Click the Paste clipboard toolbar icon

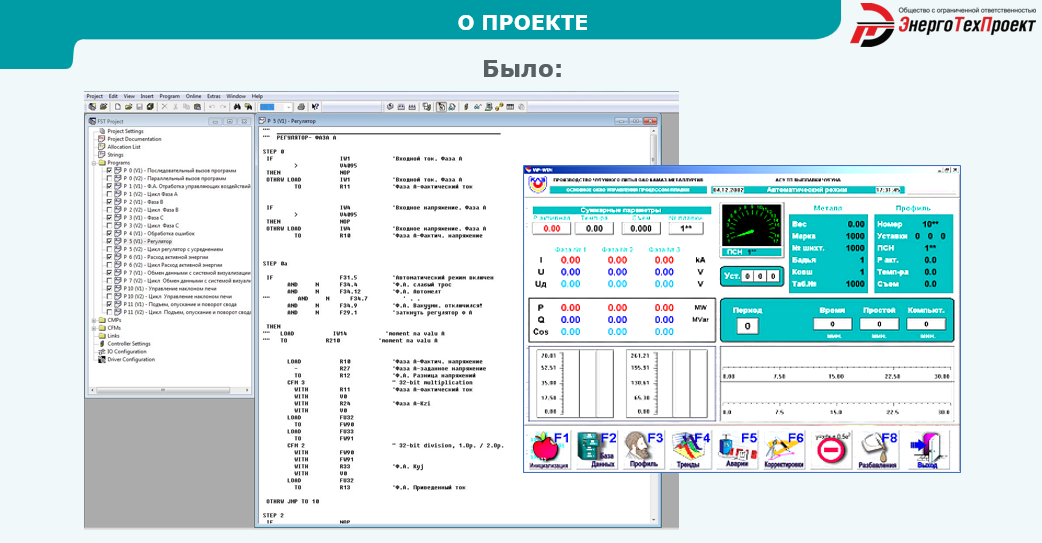[x=197, y=107]
